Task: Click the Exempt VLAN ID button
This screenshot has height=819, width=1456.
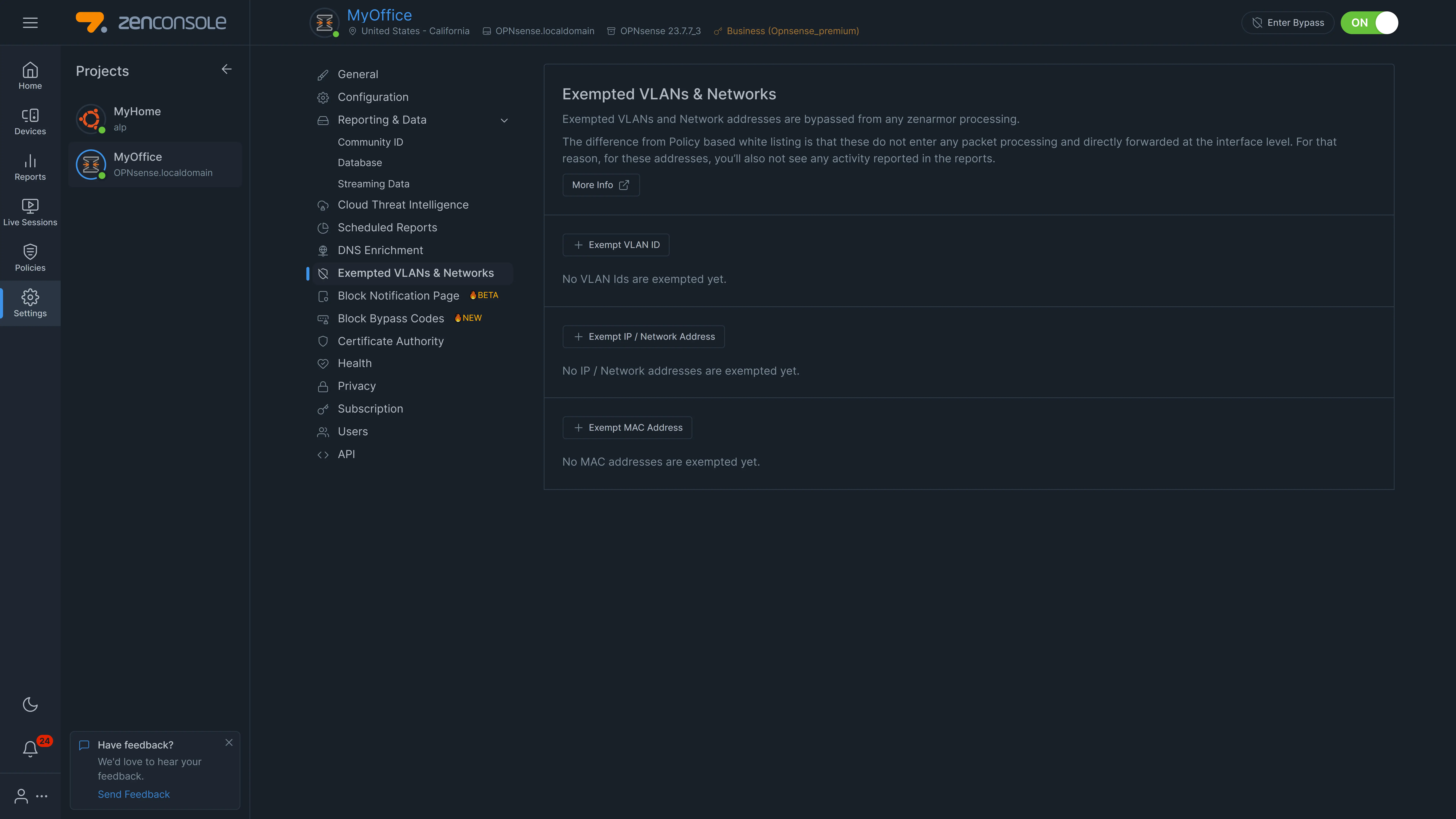Action: click(616, 245)
